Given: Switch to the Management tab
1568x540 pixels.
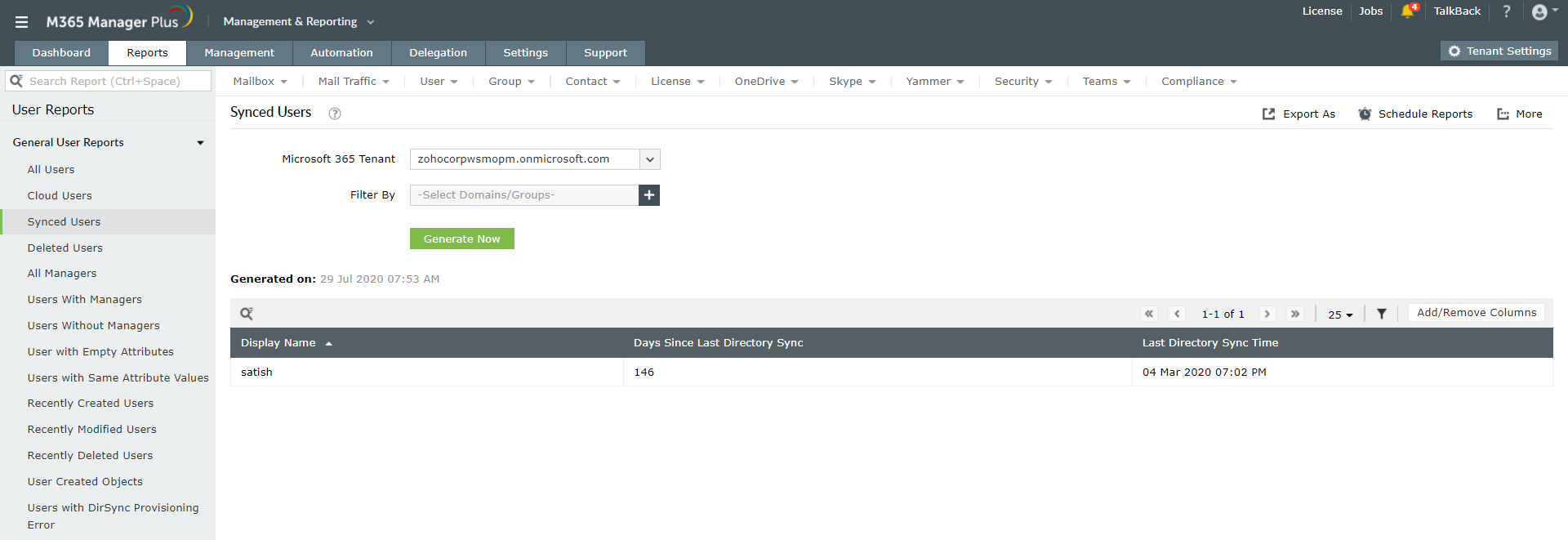Looking at the screenshot, I should [239, 53].
